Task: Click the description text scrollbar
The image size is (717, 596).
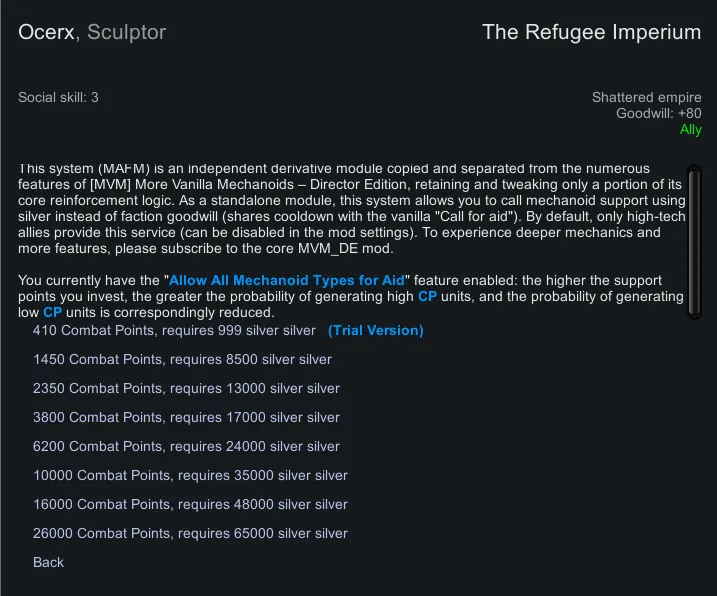Action: [695, 240]
